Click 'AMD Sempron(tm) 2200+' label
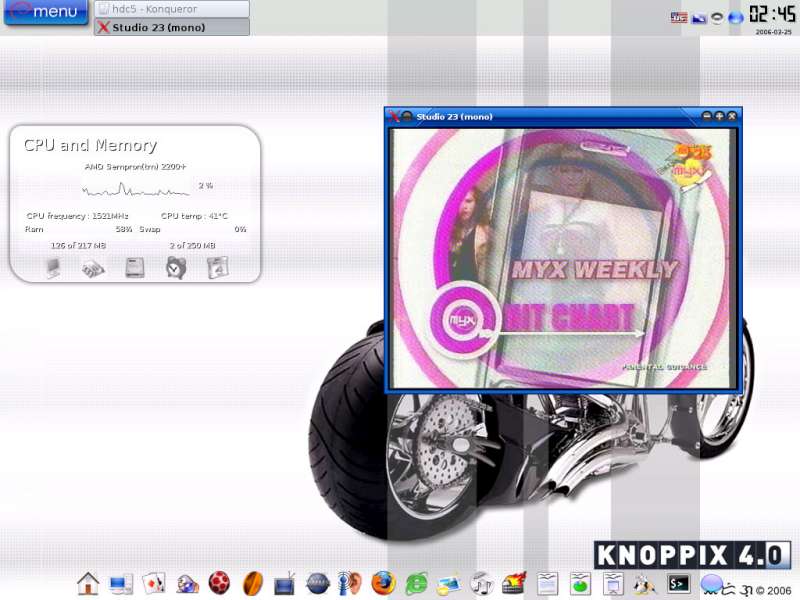This screenshot has width=800, height=600. (135, 166)
